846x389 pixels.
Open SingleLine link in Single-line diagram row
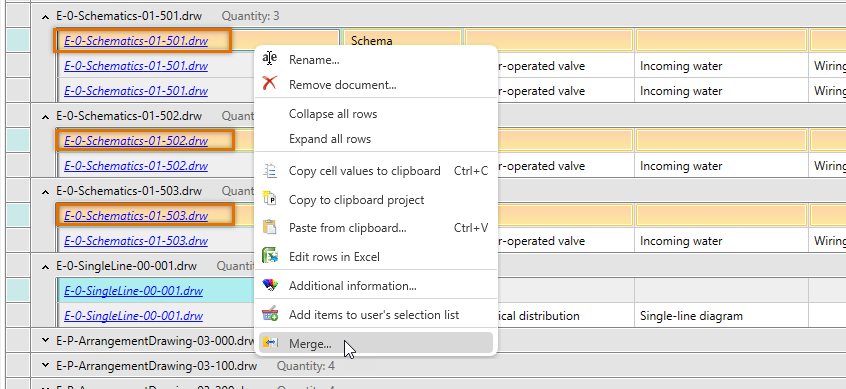click(x=133, y=316)
